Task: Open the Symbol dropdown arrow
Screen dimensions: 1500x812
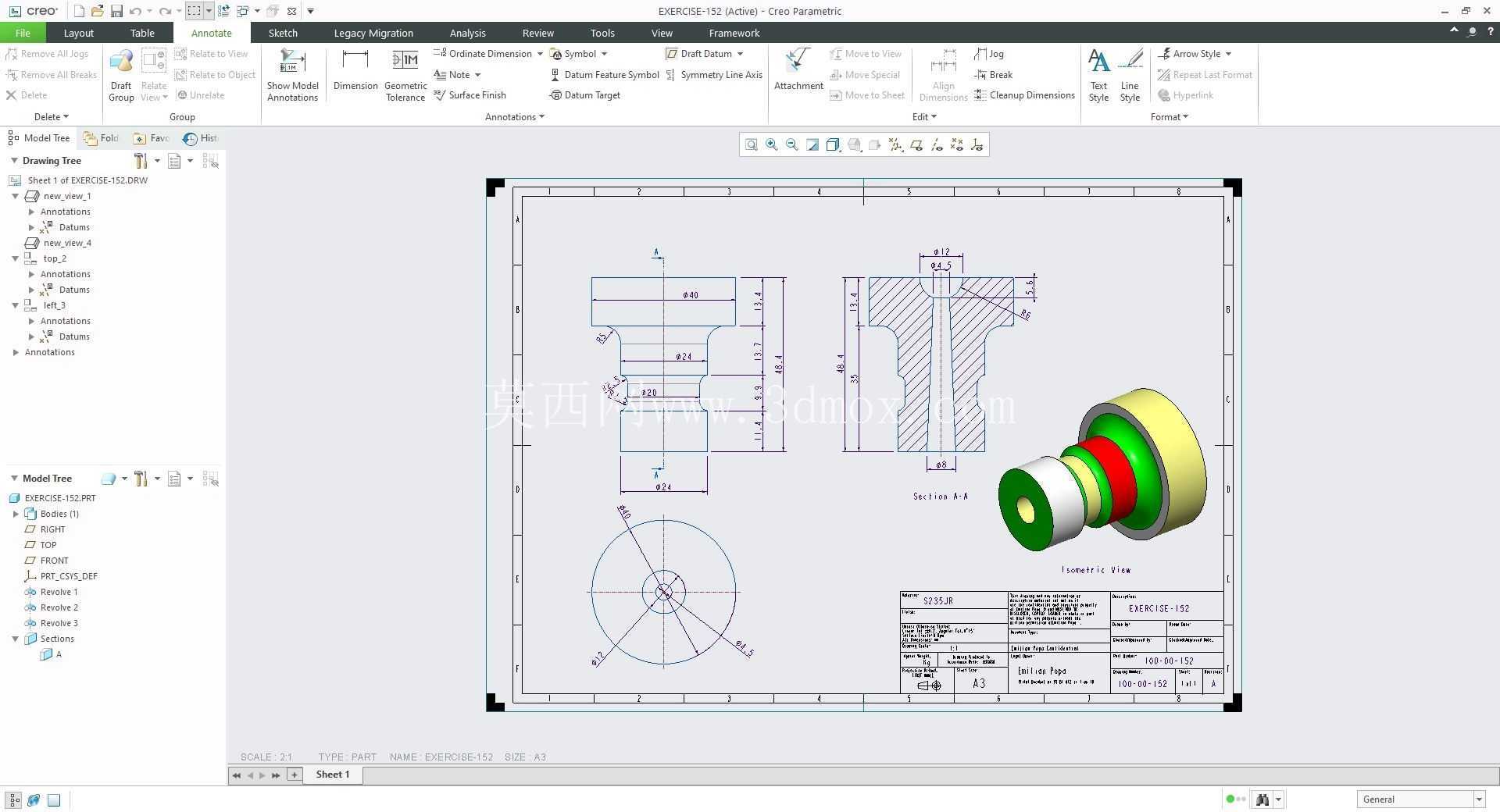Action: click(x=604, y=54)
